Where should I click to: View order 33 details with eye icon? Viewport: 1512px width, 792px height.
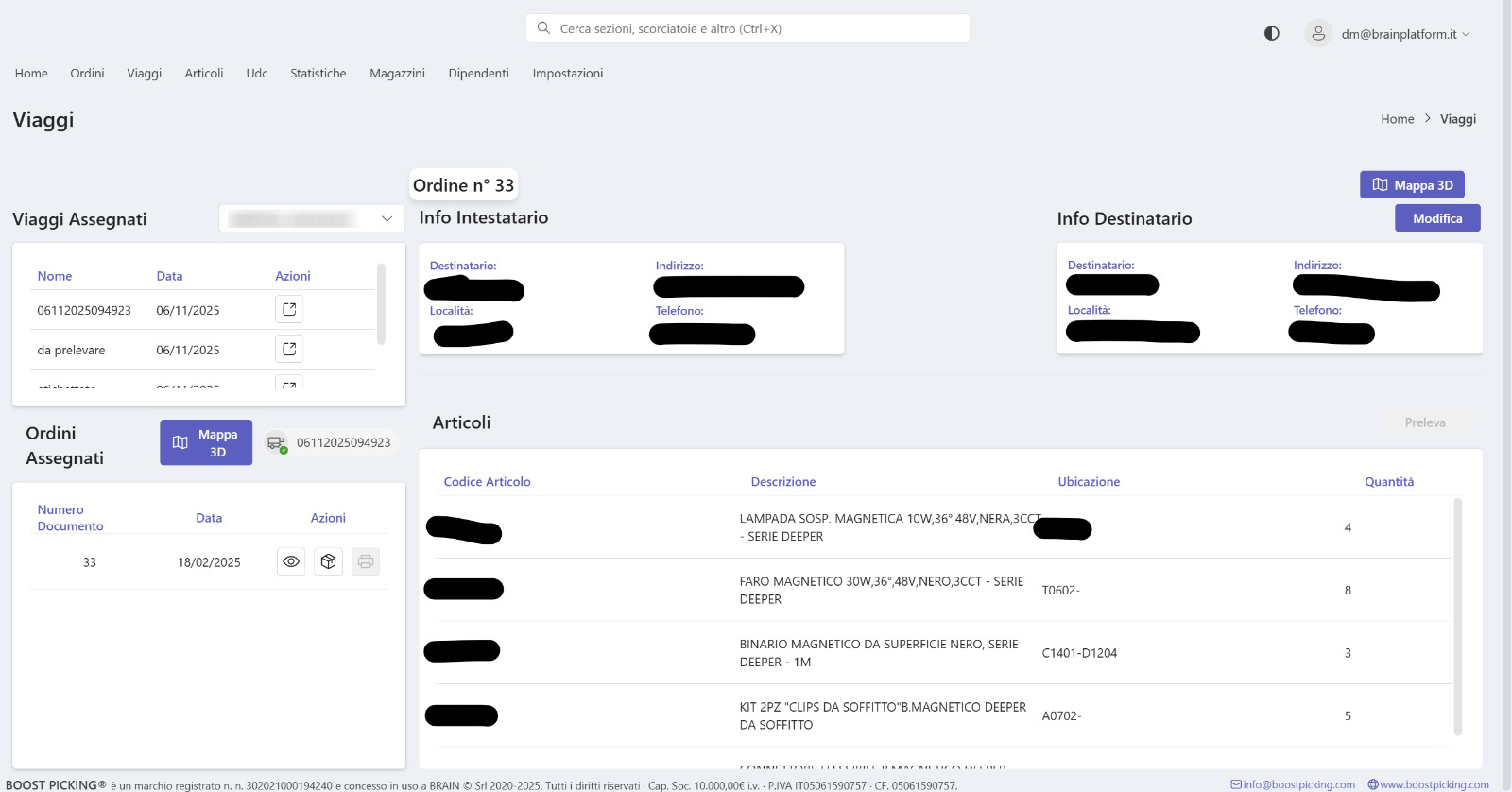click(291, 561)
